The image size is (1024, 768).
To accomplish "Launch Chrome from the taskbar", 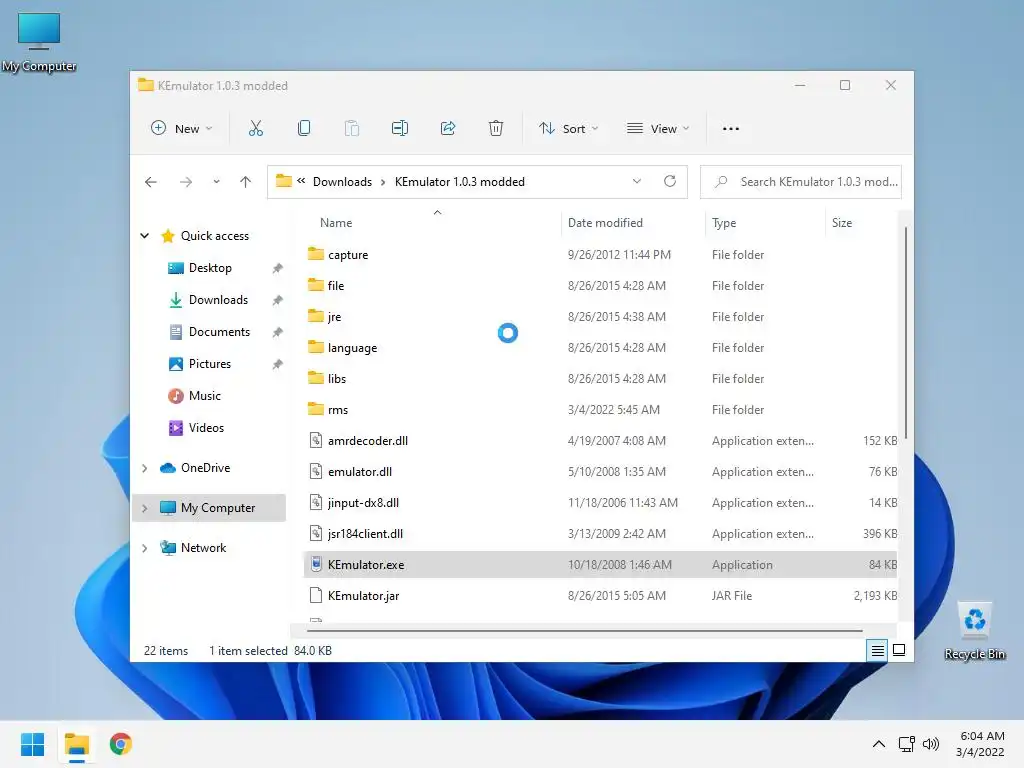I will coord(121,744).
